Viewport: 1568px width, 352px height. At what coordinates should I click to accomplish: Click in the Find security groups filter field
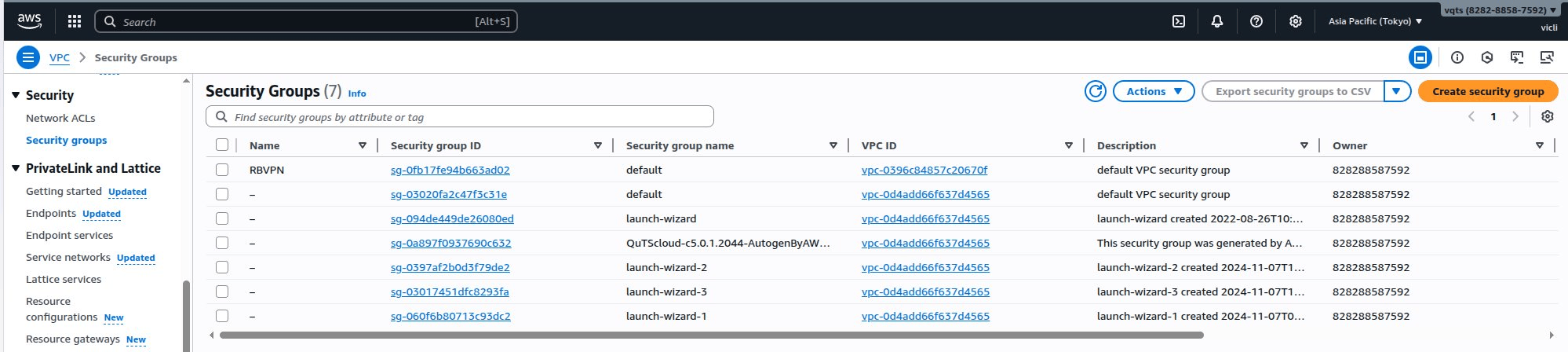[471, 117]
